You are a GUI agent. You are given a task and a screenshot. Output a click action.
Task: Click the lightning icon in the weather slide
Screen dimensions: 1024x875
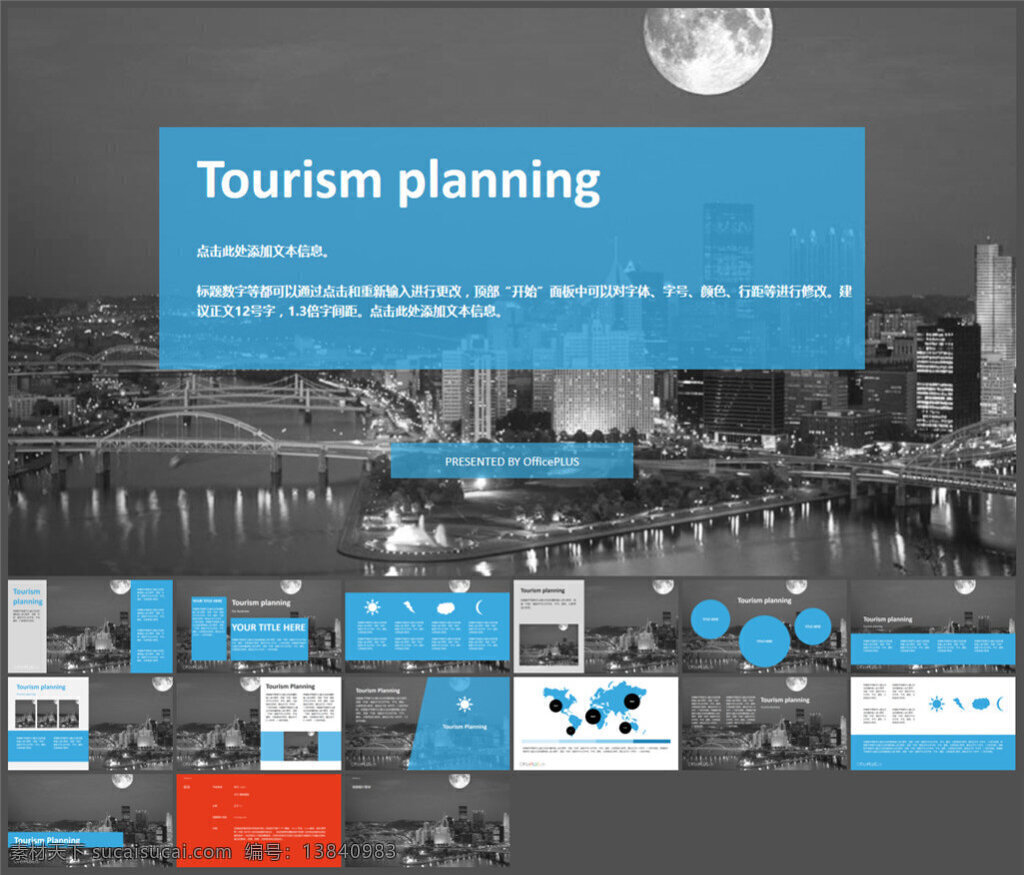click(409, 608)
